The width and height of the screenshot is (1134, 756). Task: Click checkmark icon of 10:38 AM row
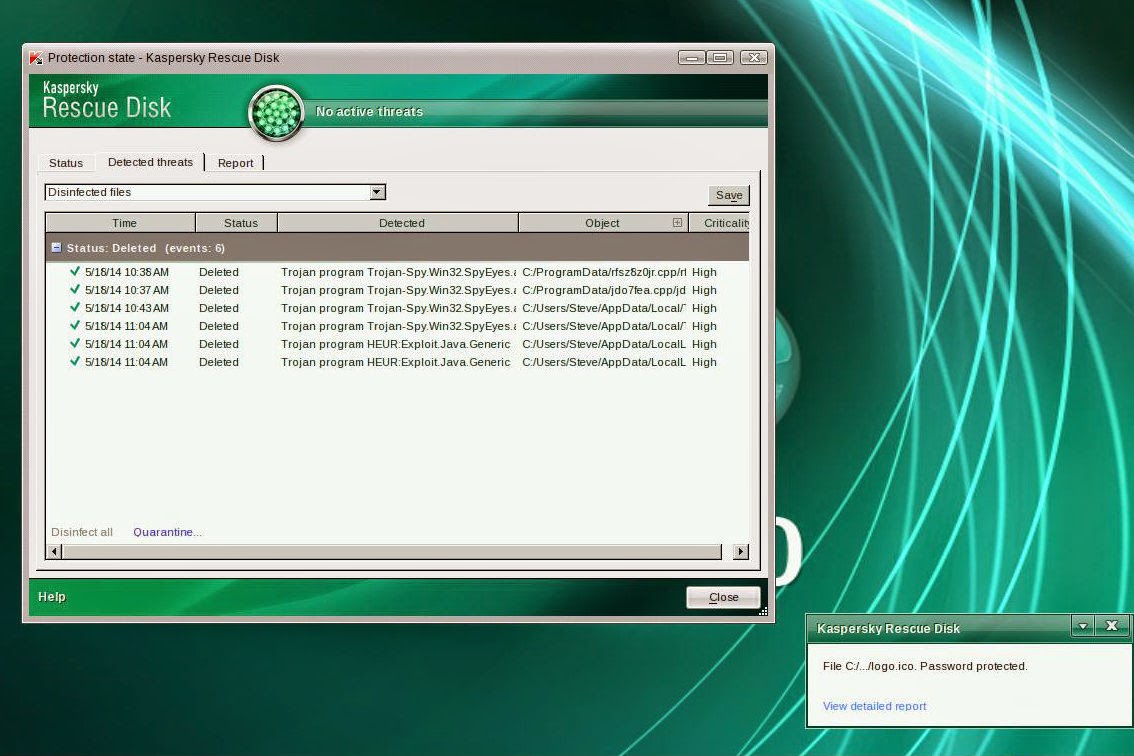(74, 271)
